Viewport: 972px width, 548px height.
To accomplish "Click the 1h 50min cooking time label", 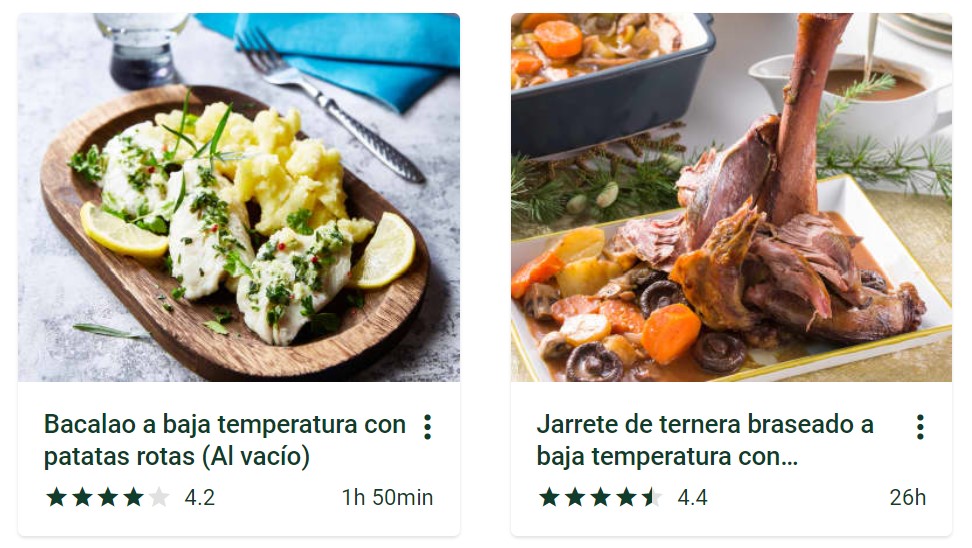I will click(x=387, y=498).
